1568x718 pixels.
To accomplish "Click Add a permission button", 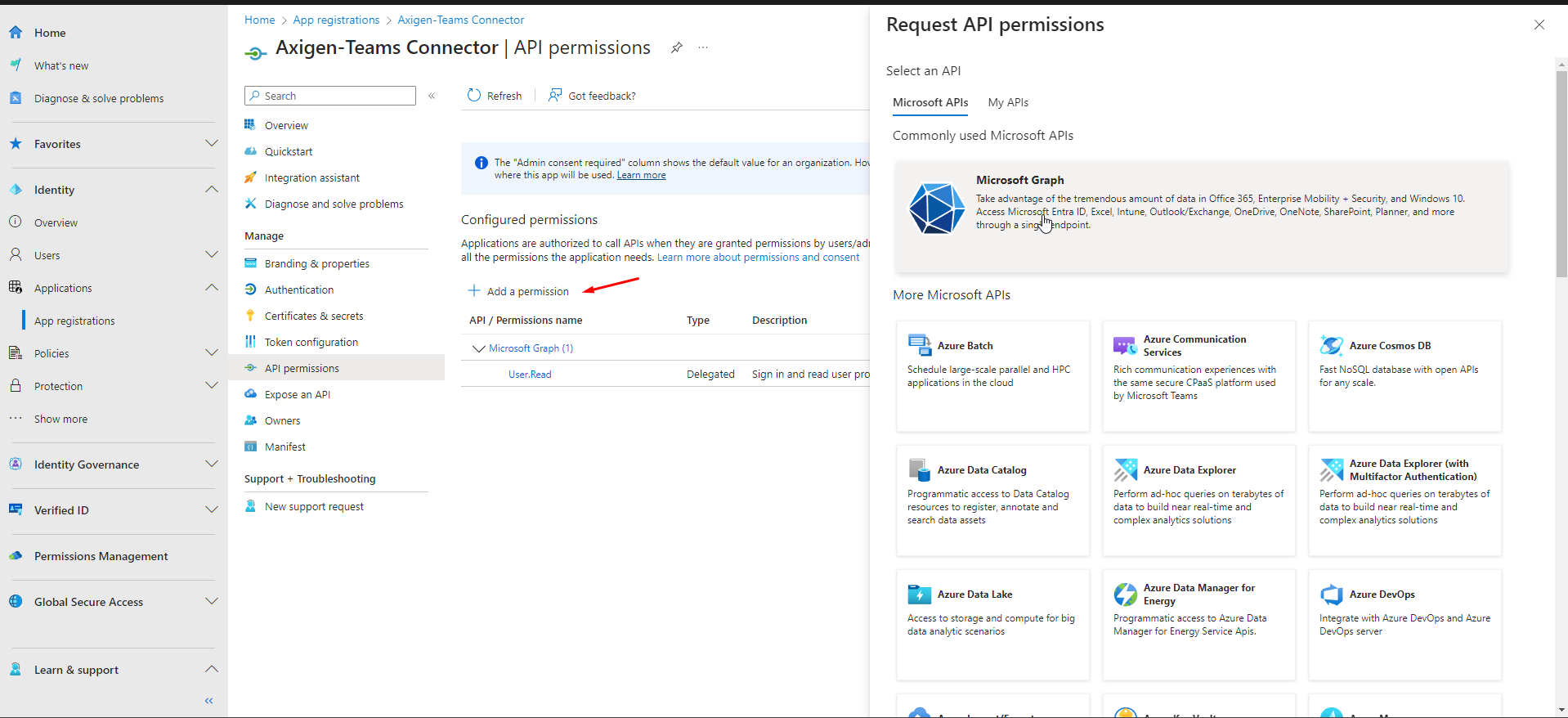I will click(x=518, y=291).
